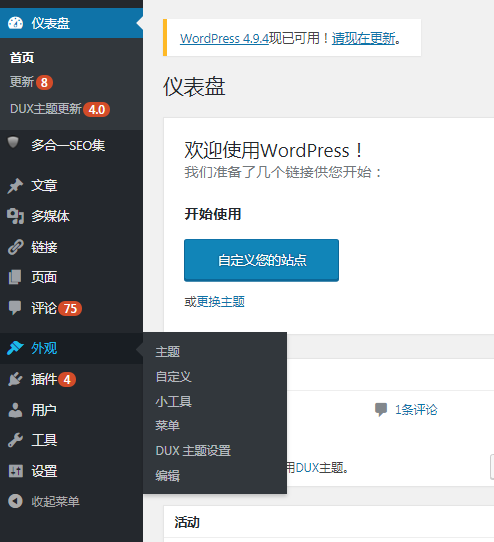Select 小工具 in the 外观 flyout
The image size is (494, 542).
coord(174,402)
